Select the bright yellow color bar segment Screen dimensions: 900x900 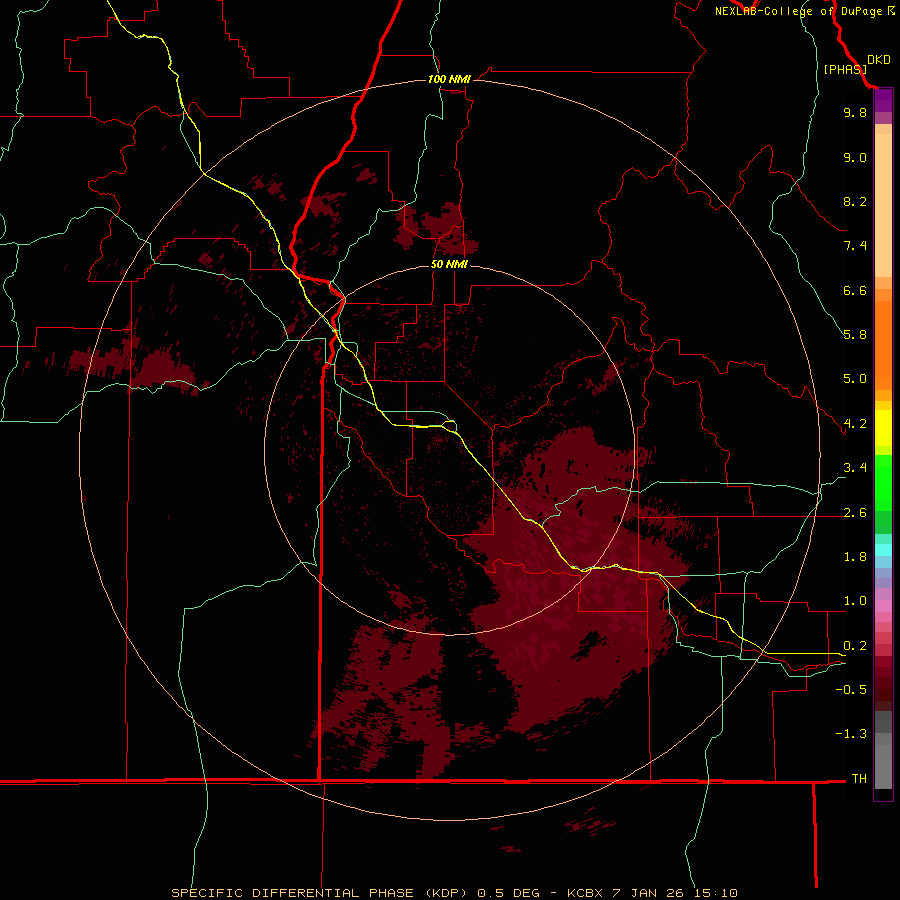pos(883,428)
